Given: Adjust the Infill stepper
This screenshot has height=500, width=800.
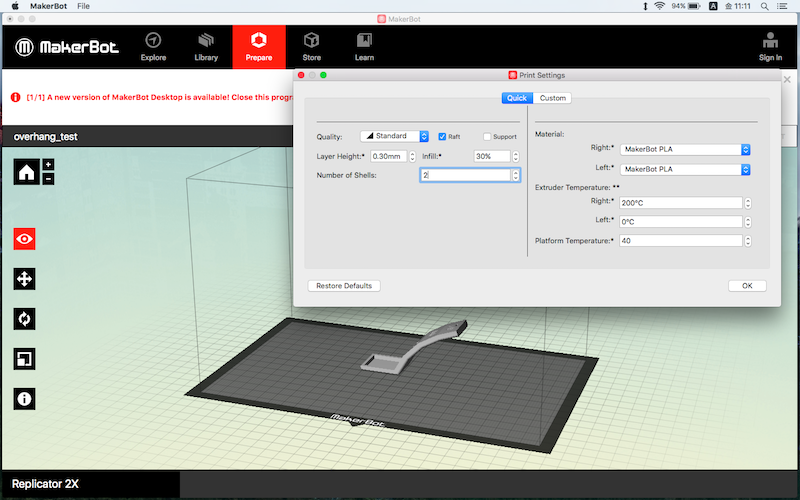Looking at the screenshot, I should point(515,157).
